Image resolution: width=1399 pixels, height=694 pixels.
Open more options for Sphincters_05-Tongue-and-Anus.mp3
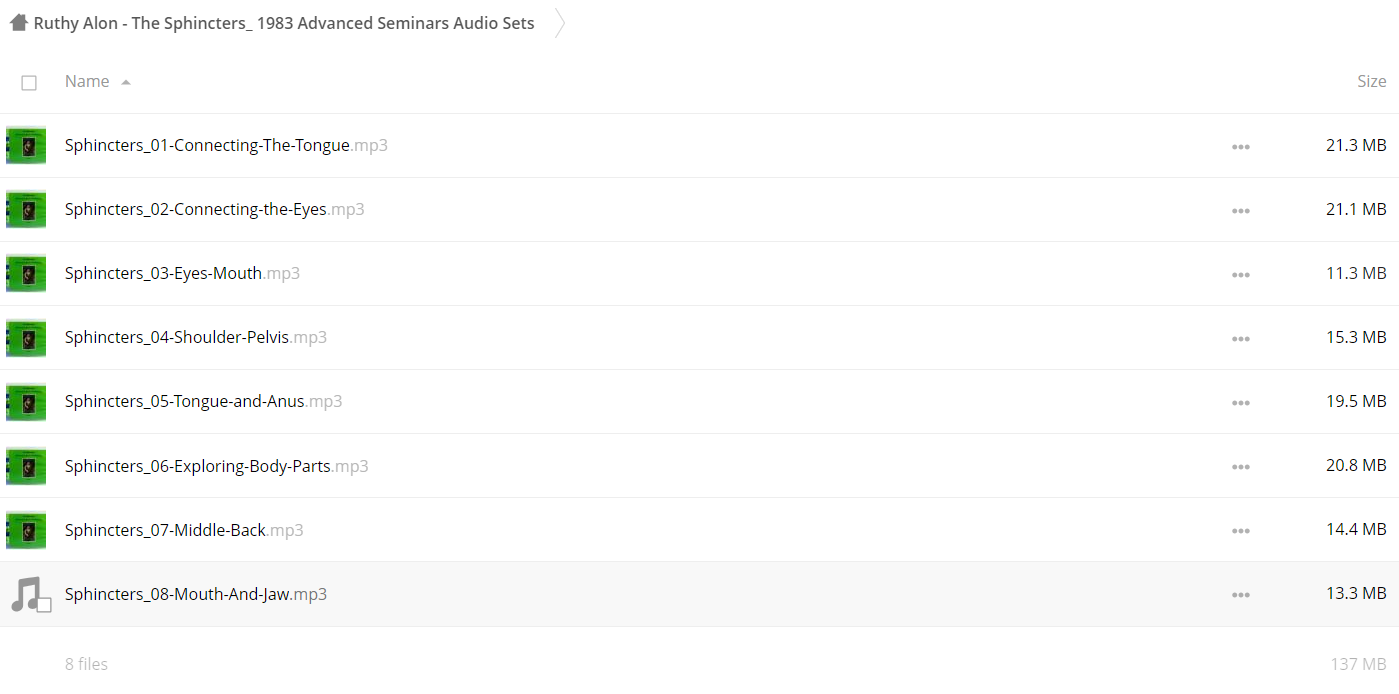point(1241,403)
